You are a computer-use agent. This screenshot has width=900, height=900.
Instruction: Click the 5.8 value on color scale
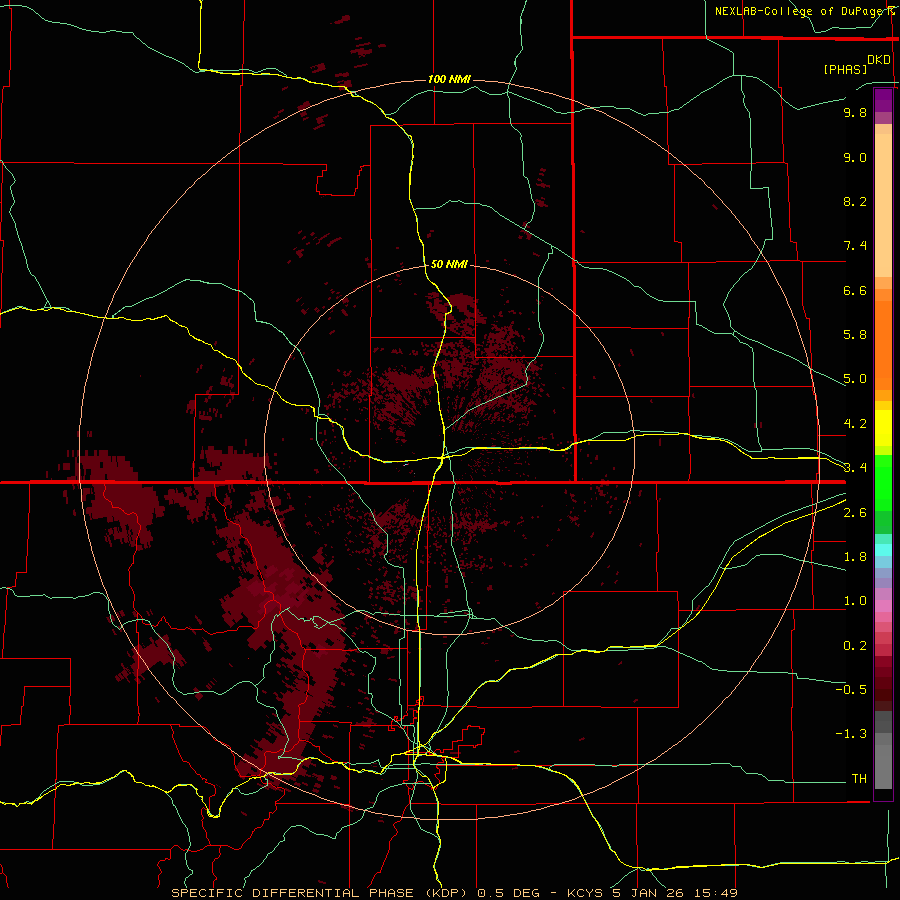point(855,335)
